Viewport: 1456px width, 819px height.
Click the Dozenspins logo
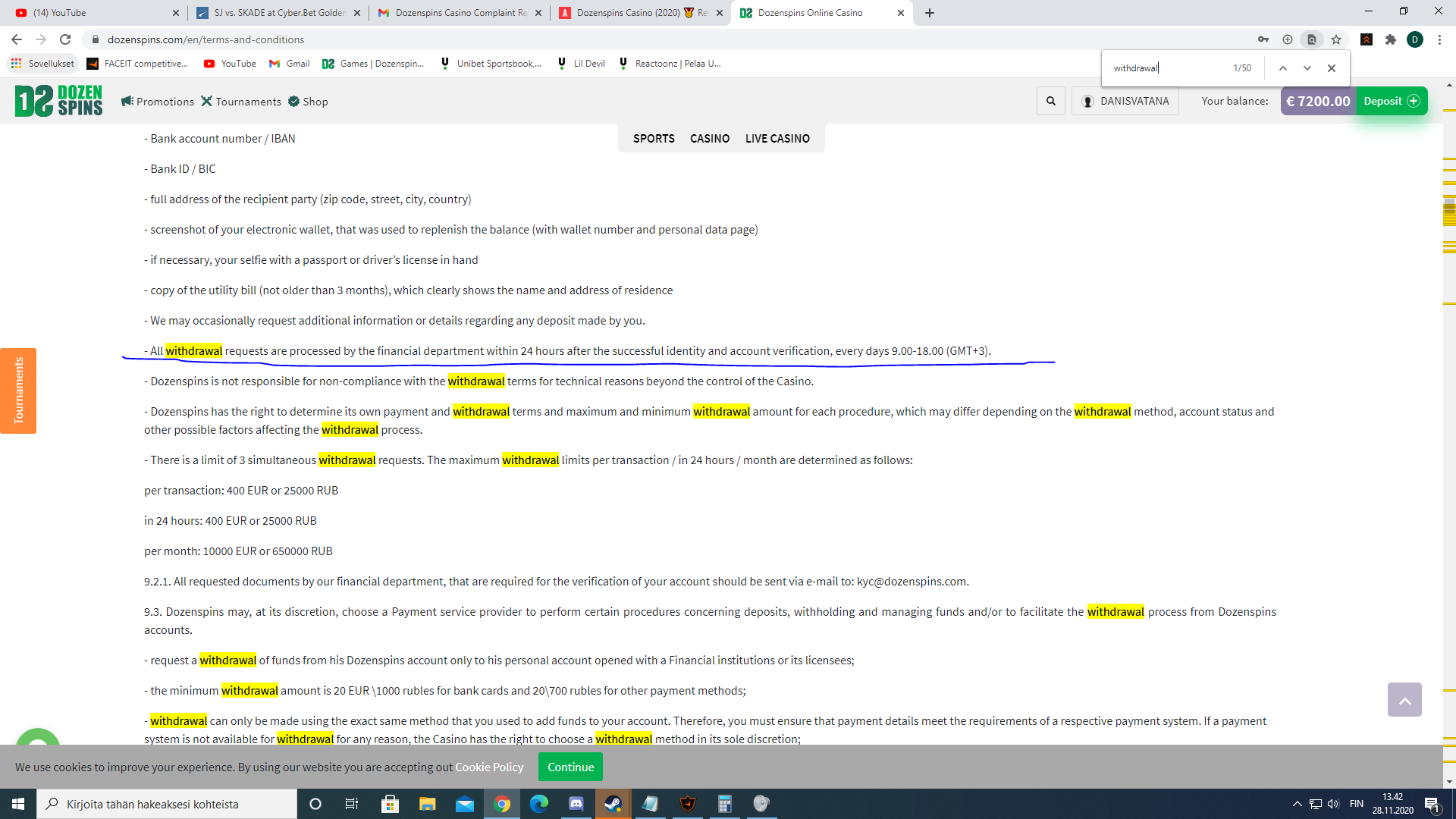(59, 101)
